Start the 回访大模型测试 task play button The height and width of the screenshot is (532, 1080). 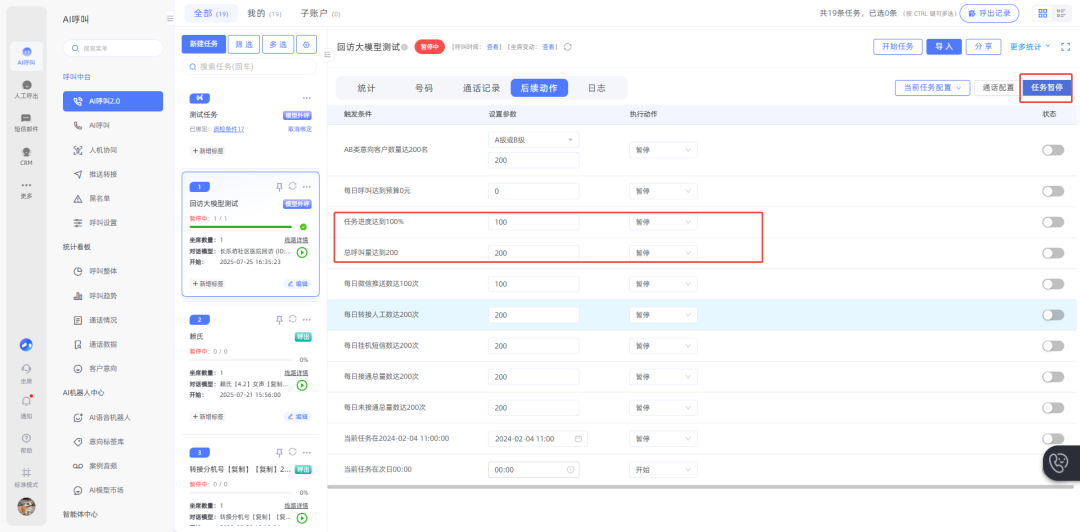[302, 252]
